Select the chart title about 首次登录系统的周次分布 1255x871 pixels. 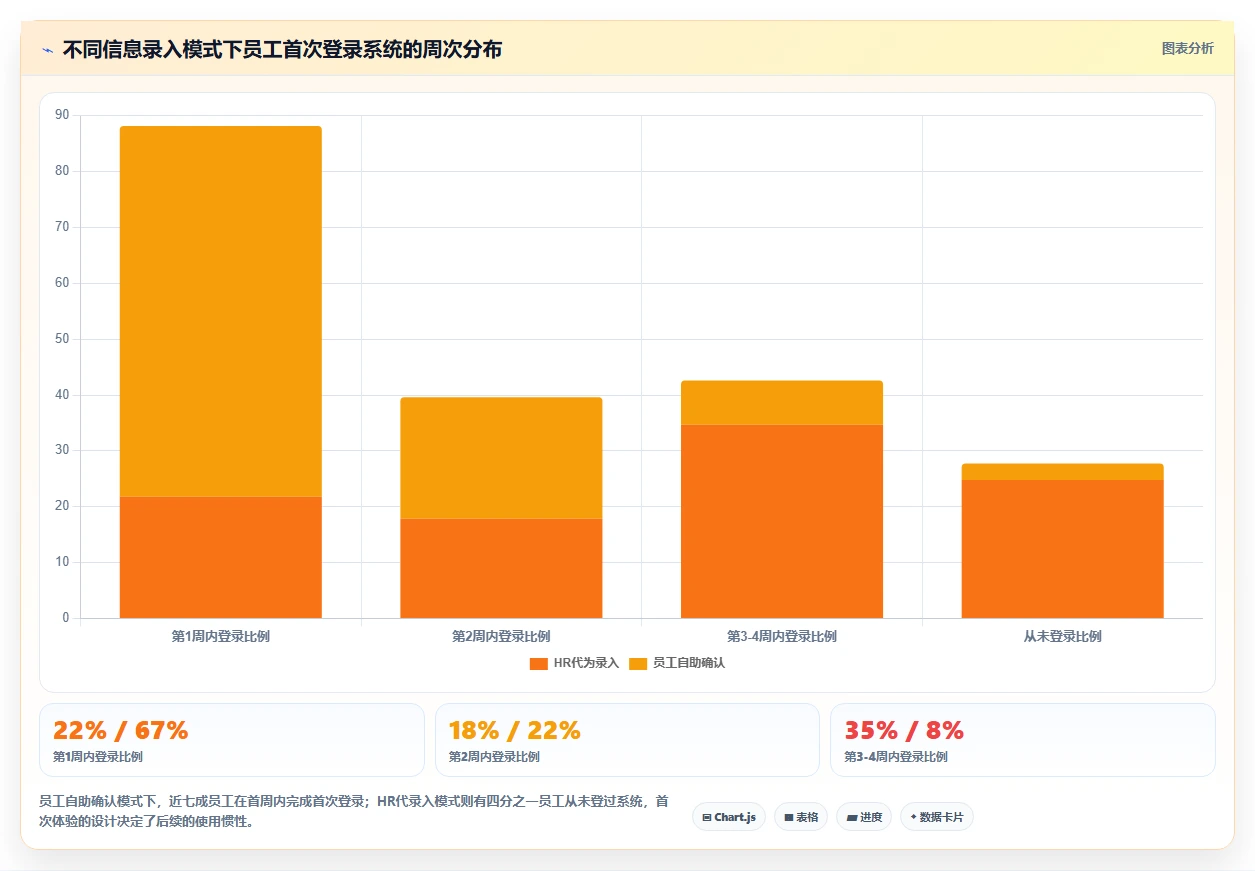pyautogui.click(x=282, y=49)
